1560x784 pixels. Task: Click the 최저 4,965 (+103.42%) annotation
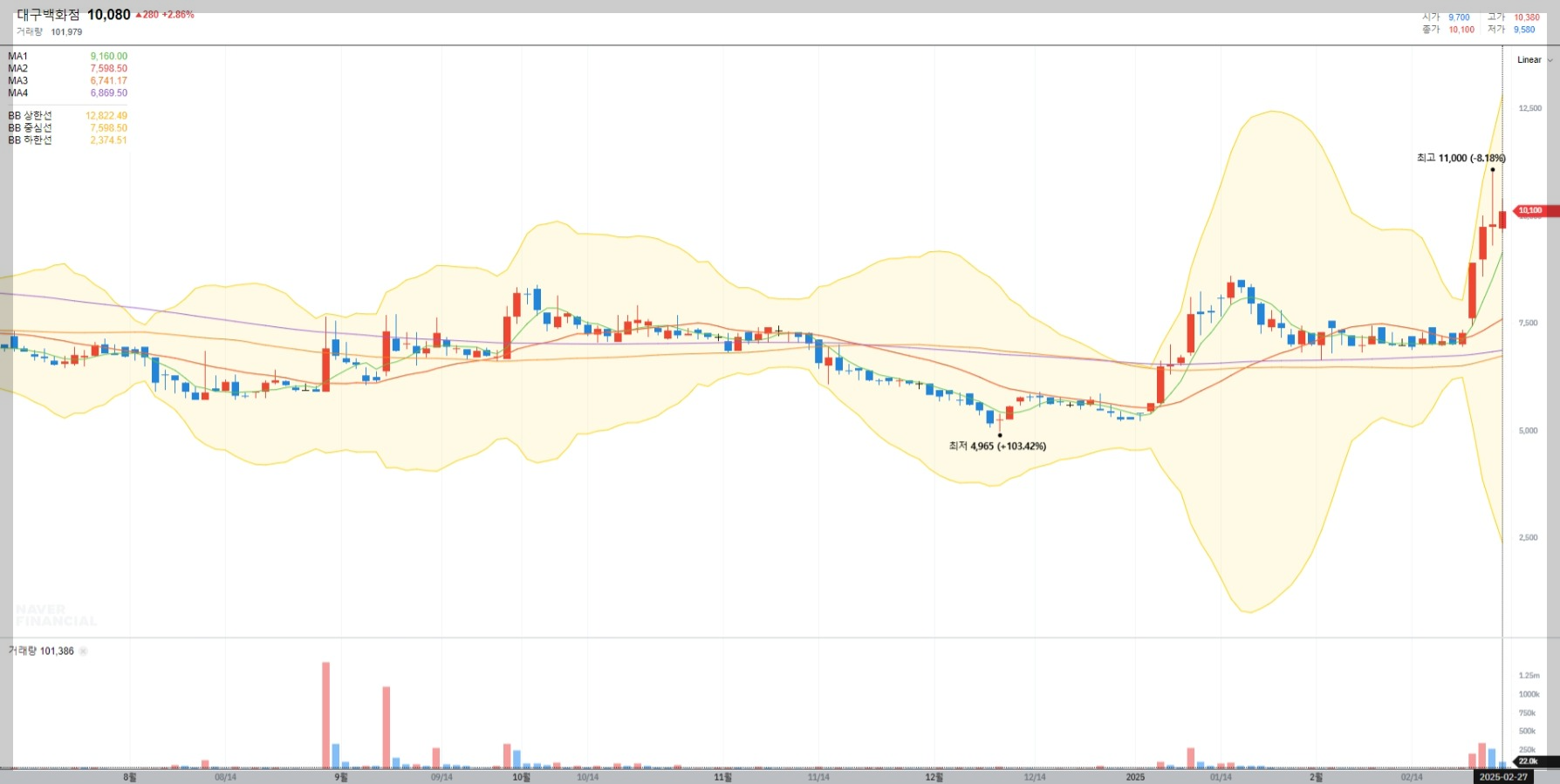(x=997, y=447)
